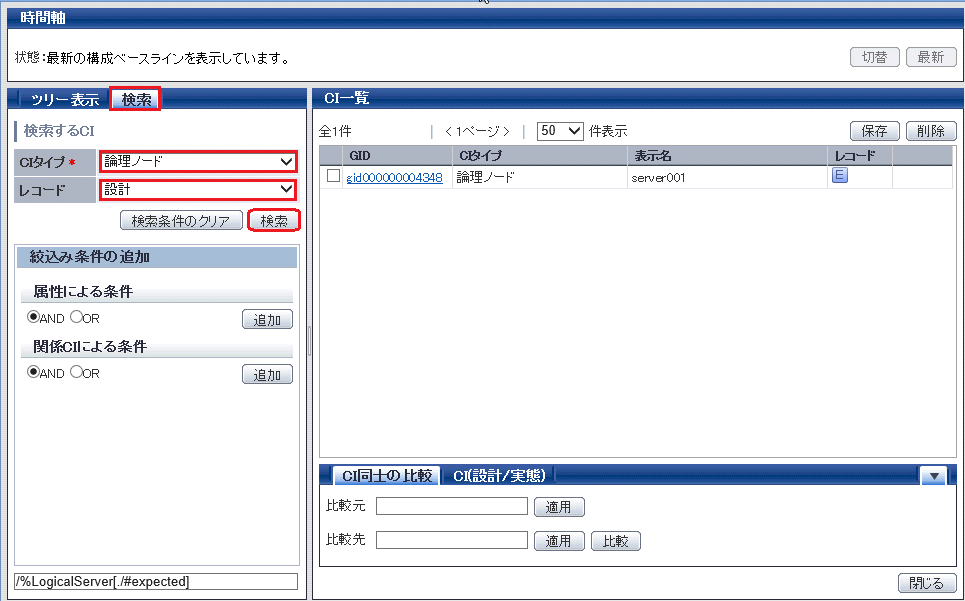Click the 表示名 column header
The image size is (965, 601).
click(727, 156)
